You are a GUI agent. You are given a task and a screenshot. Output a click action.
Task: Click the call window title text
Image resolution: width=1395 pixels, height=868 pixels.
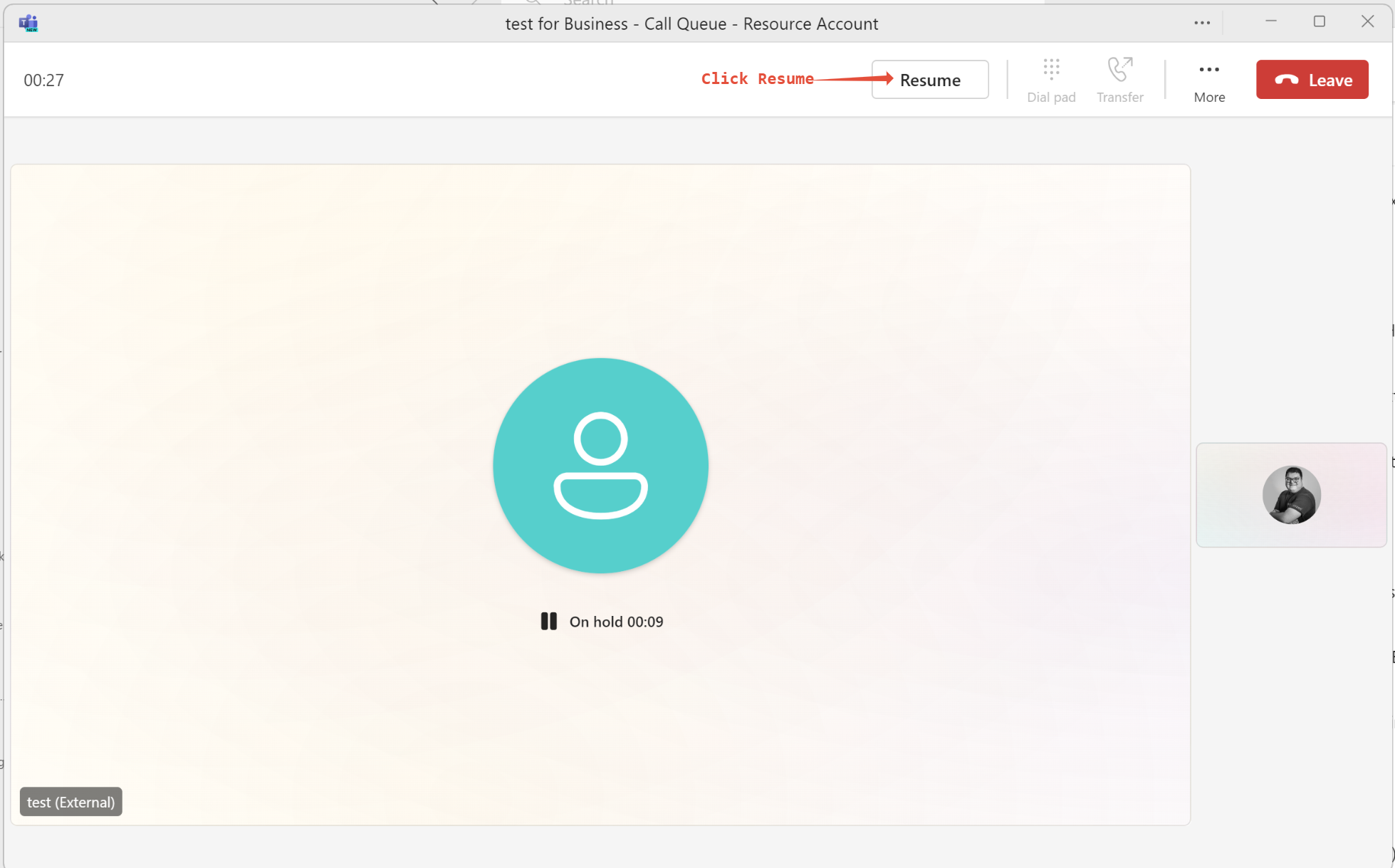tap(691, 23)
